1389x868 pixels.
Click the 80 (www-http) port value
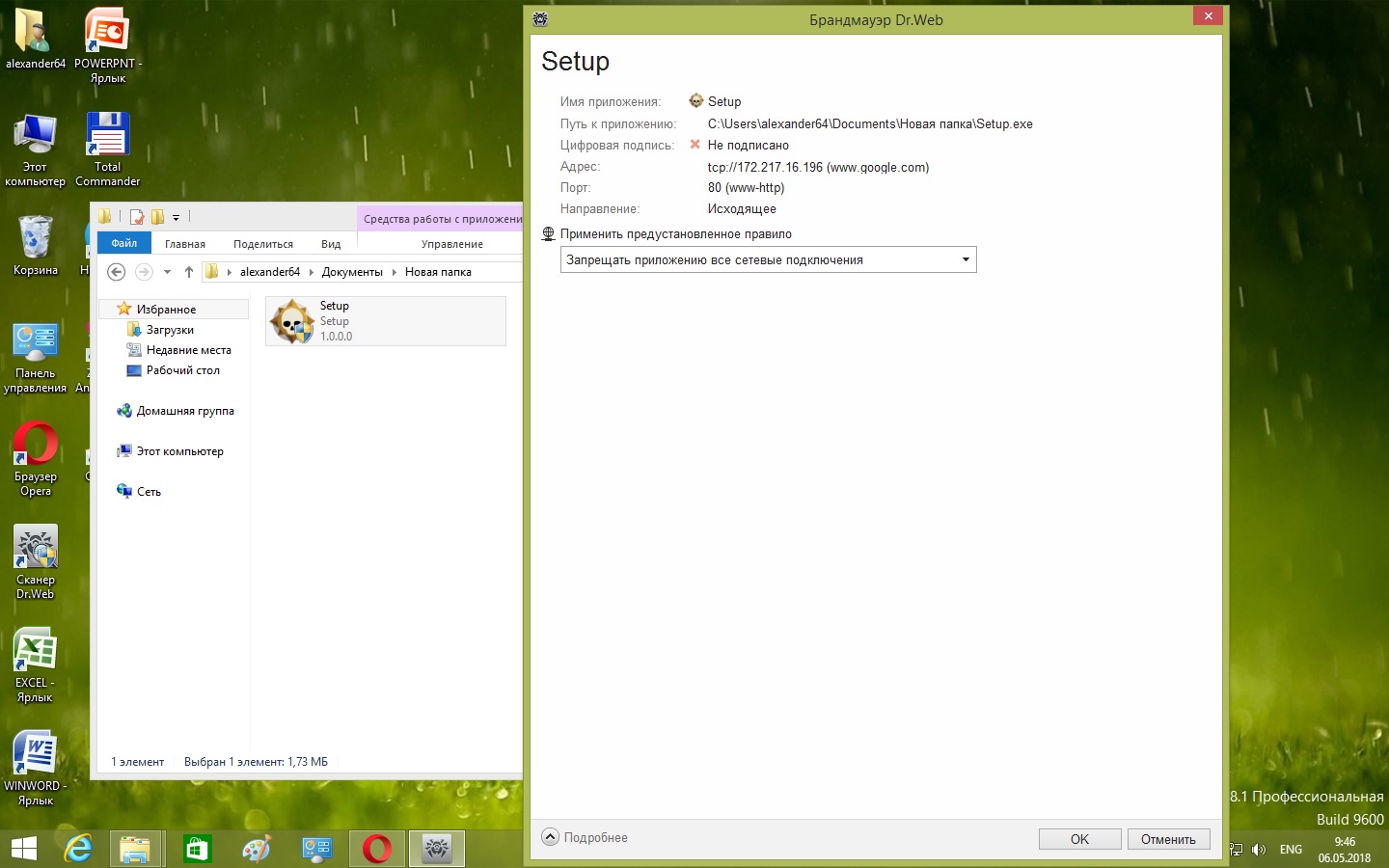746,188
